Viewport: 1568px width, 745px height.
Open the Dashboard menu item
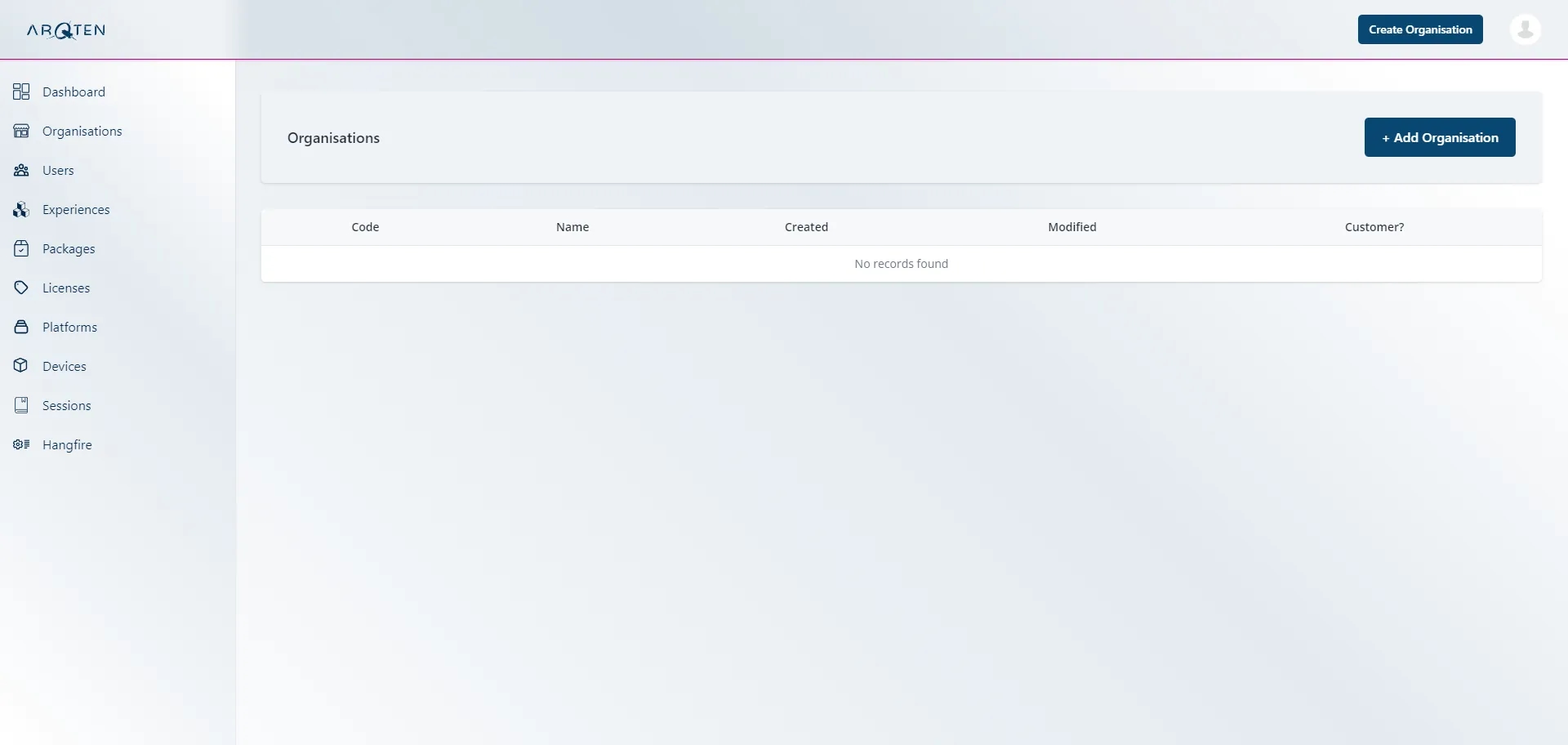[x=74, y=91]
